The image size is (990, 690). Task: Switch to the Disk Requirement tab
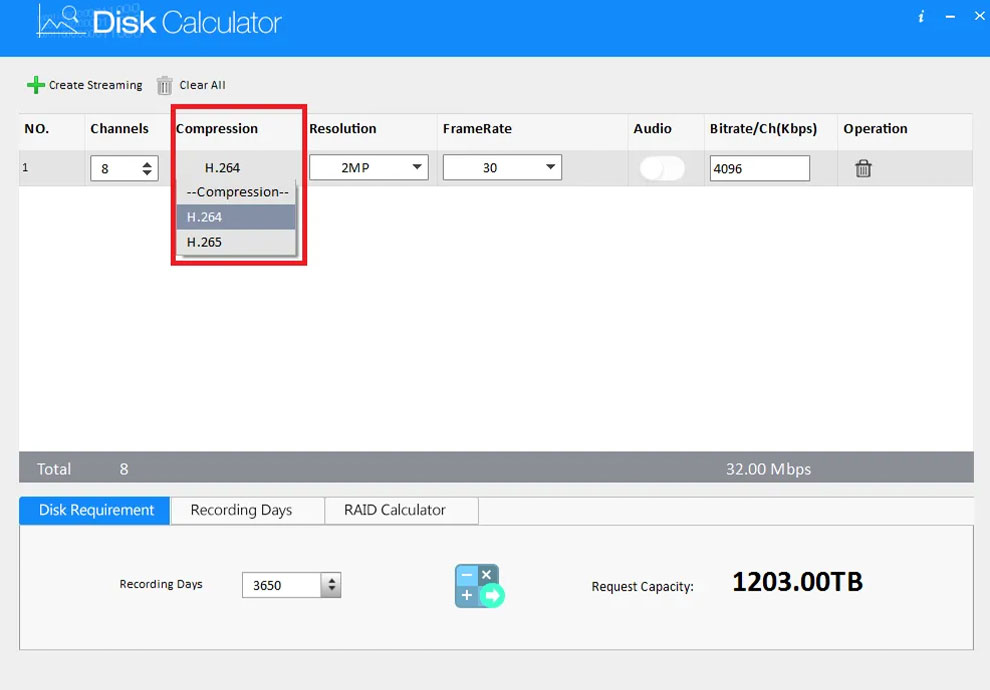(95, 510)
